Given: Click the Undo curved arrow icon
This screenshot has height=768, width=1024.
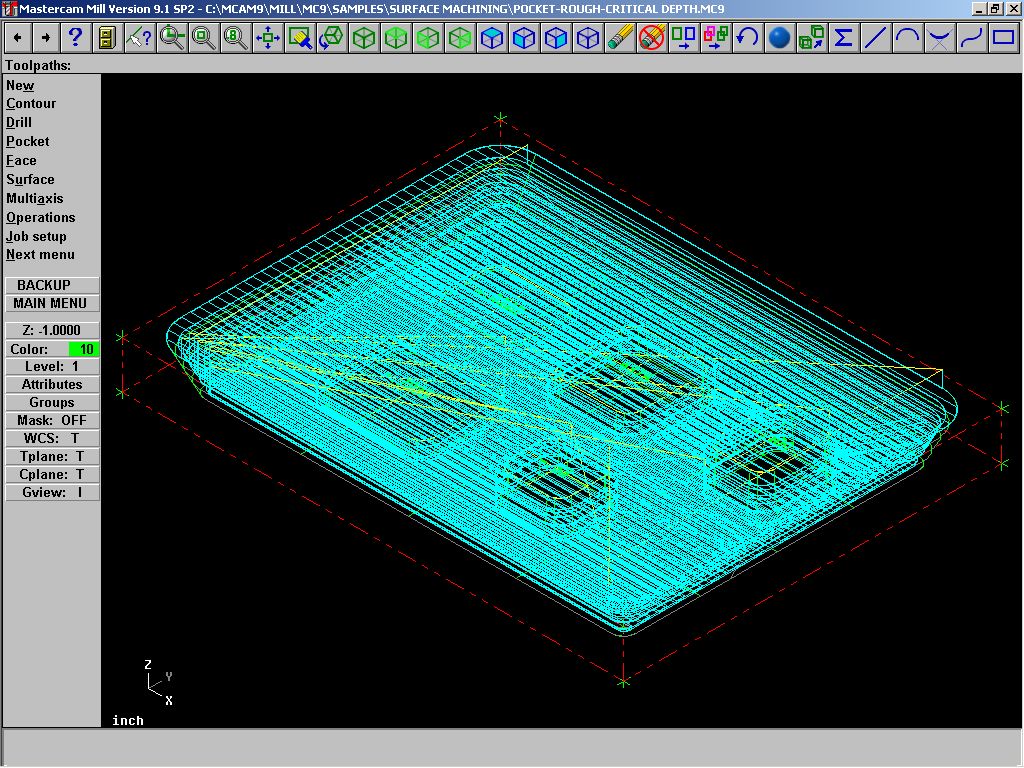Looking at the screenshot, I should coord(748,37).
